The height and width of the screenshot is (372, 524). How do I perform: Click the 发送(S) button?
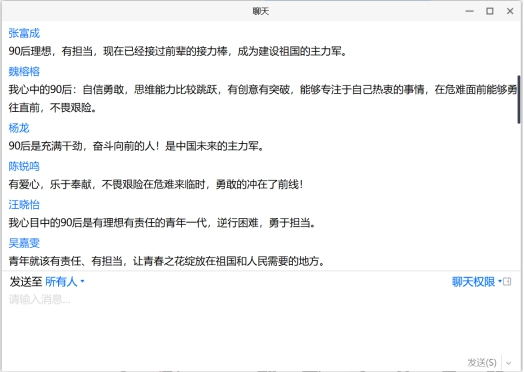pos(482,363)
